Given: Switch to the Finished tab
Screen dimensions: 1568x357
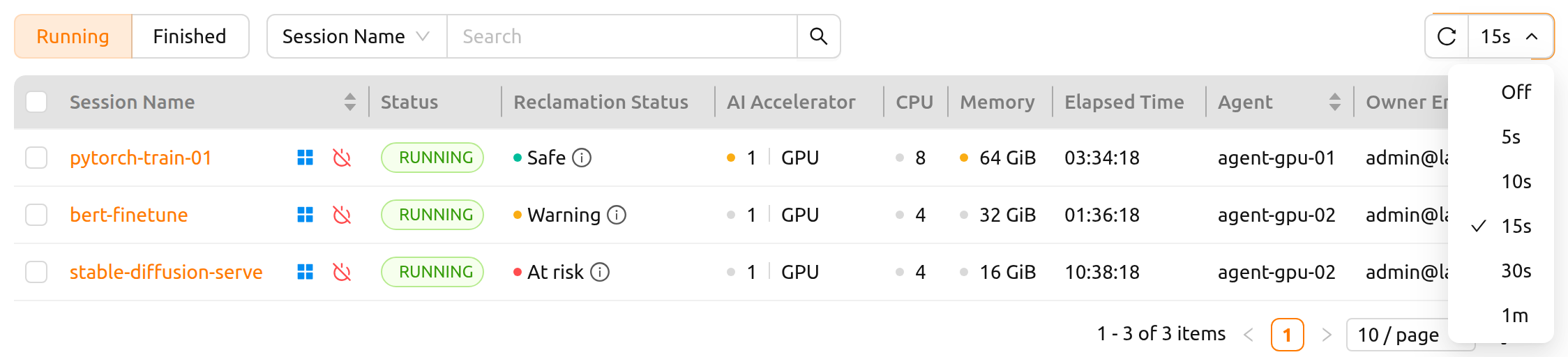Looking at the screenshot, I should (190, 36).
